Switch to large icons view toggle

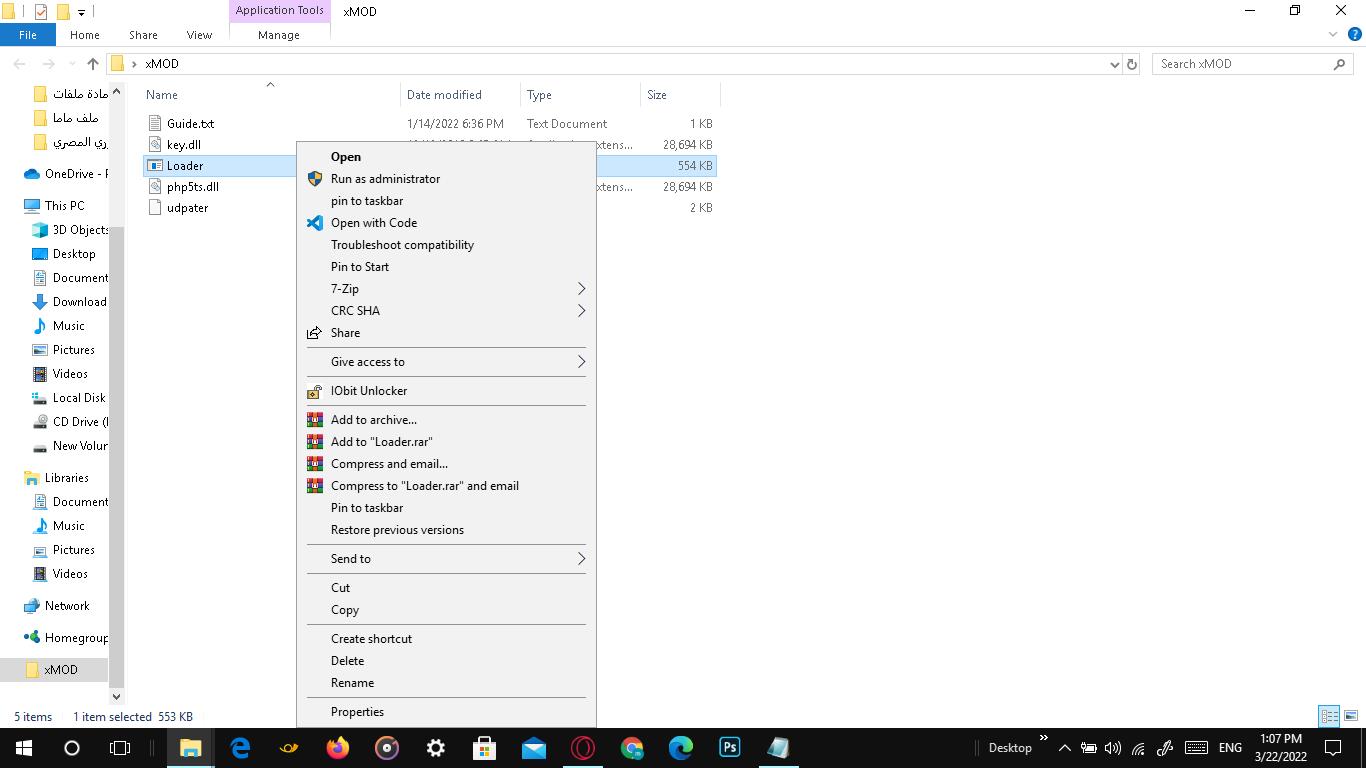(x=1350, y=716)
